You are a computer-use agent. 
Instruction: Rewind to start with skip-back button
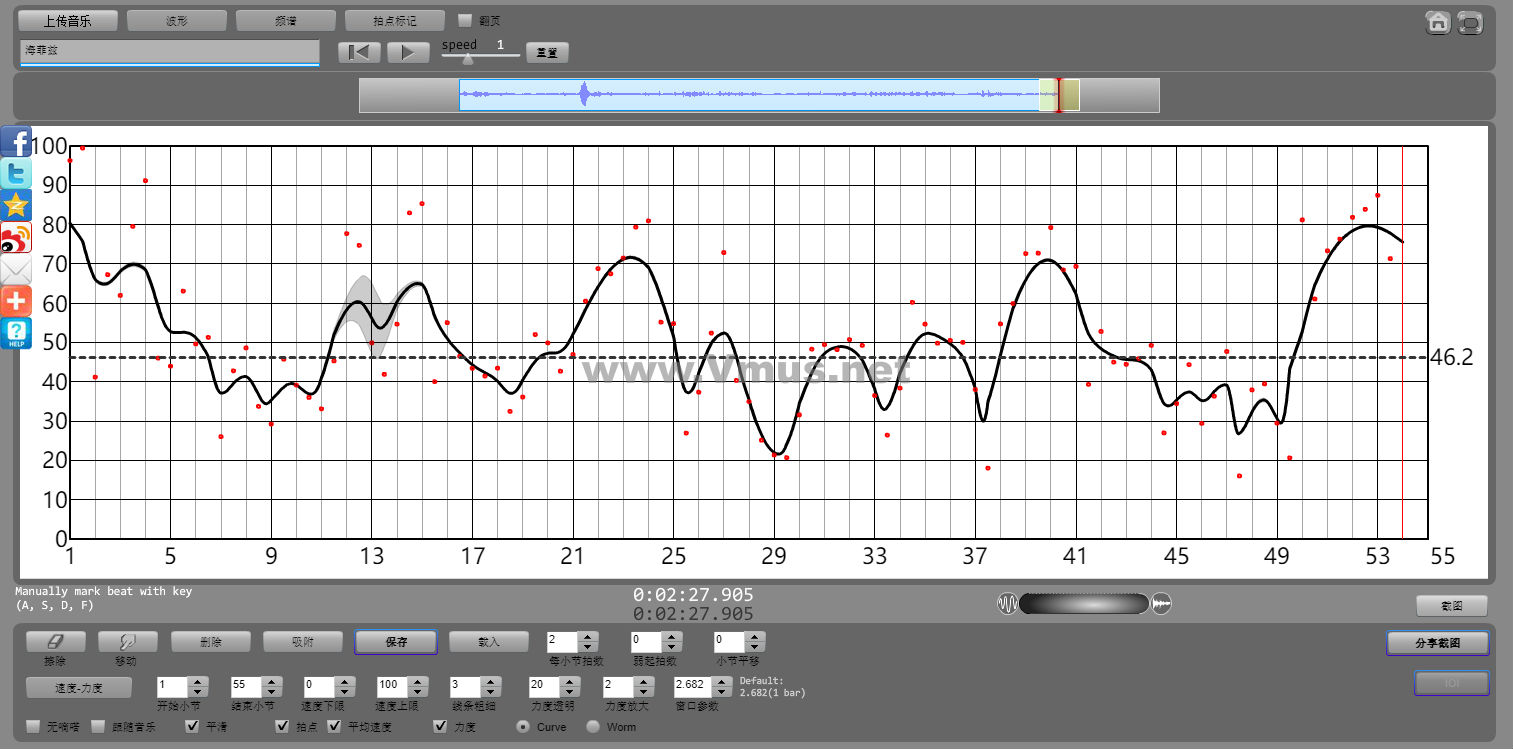tap(359, 52)
